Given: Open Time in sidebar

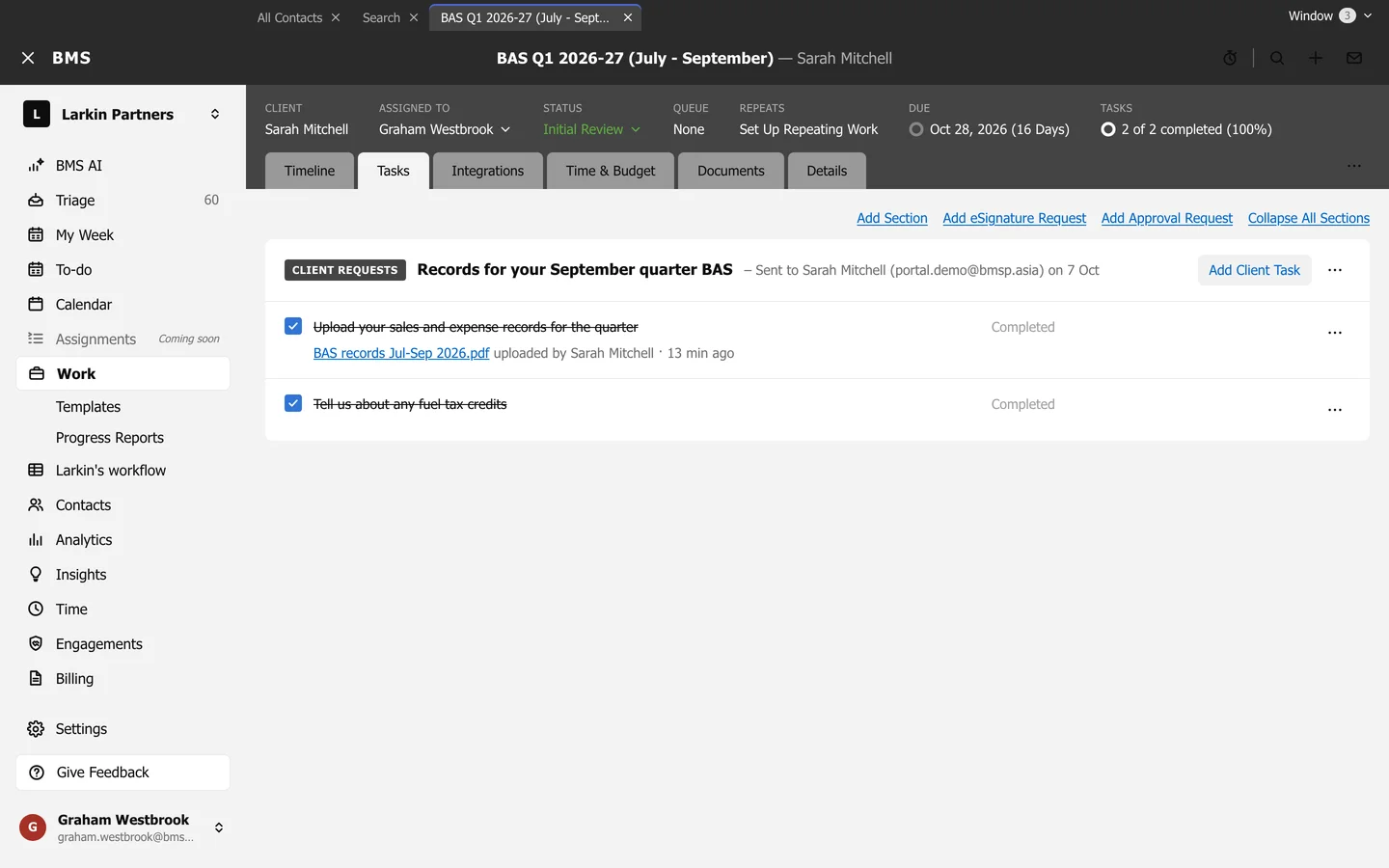Looking at the screenshot, I should tap(123, 609).
